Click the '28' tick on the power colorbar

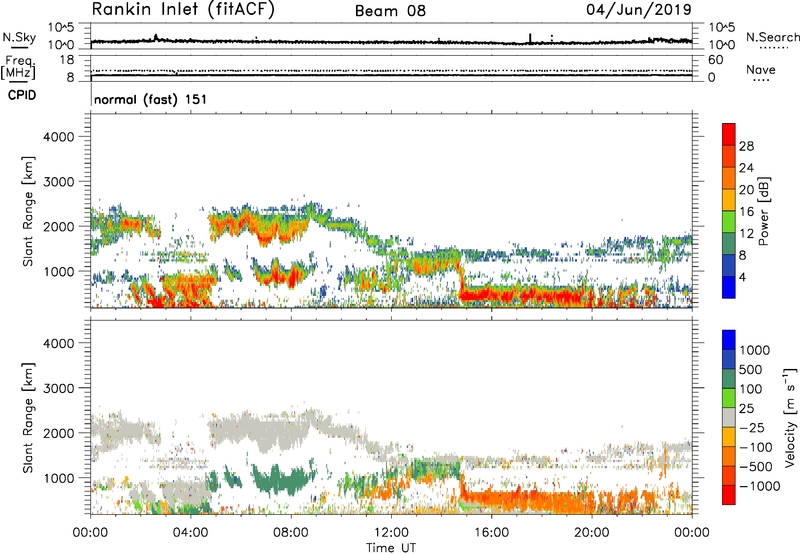(x=746, y=146)
